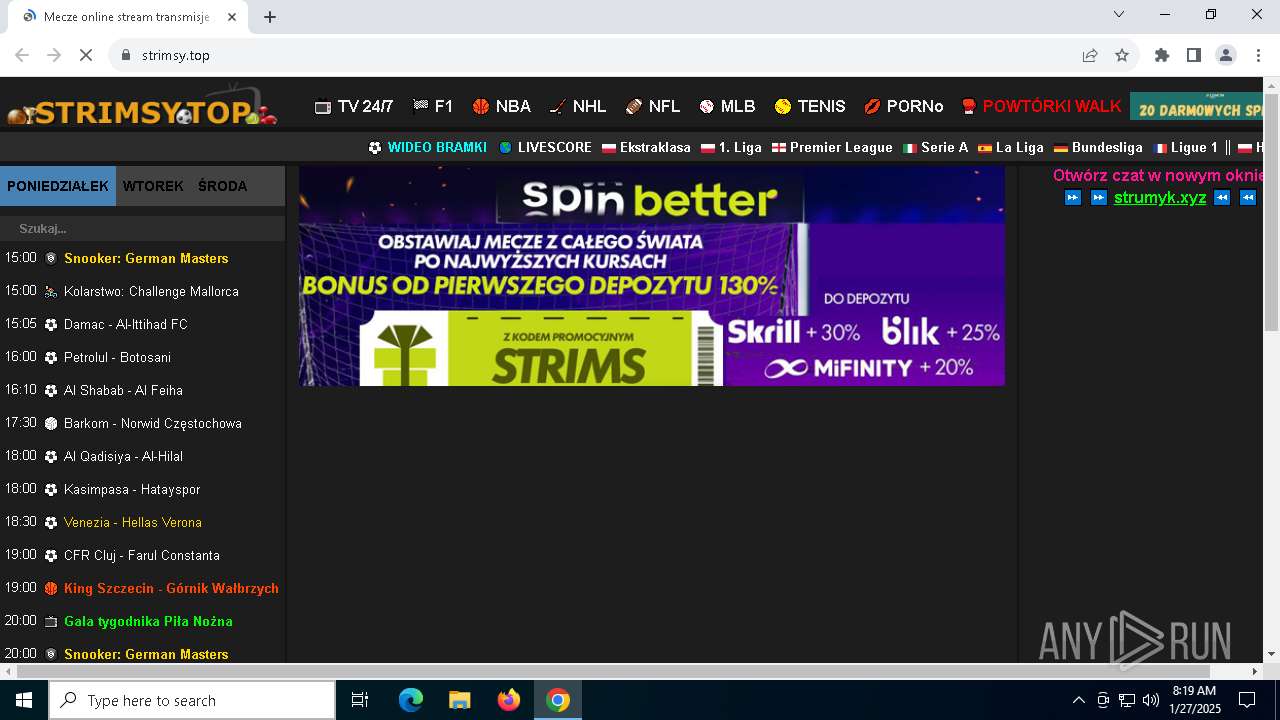The image size is (1280, 720).
Task: Open the TV 24/7 menu item
Action: [354, 106]
